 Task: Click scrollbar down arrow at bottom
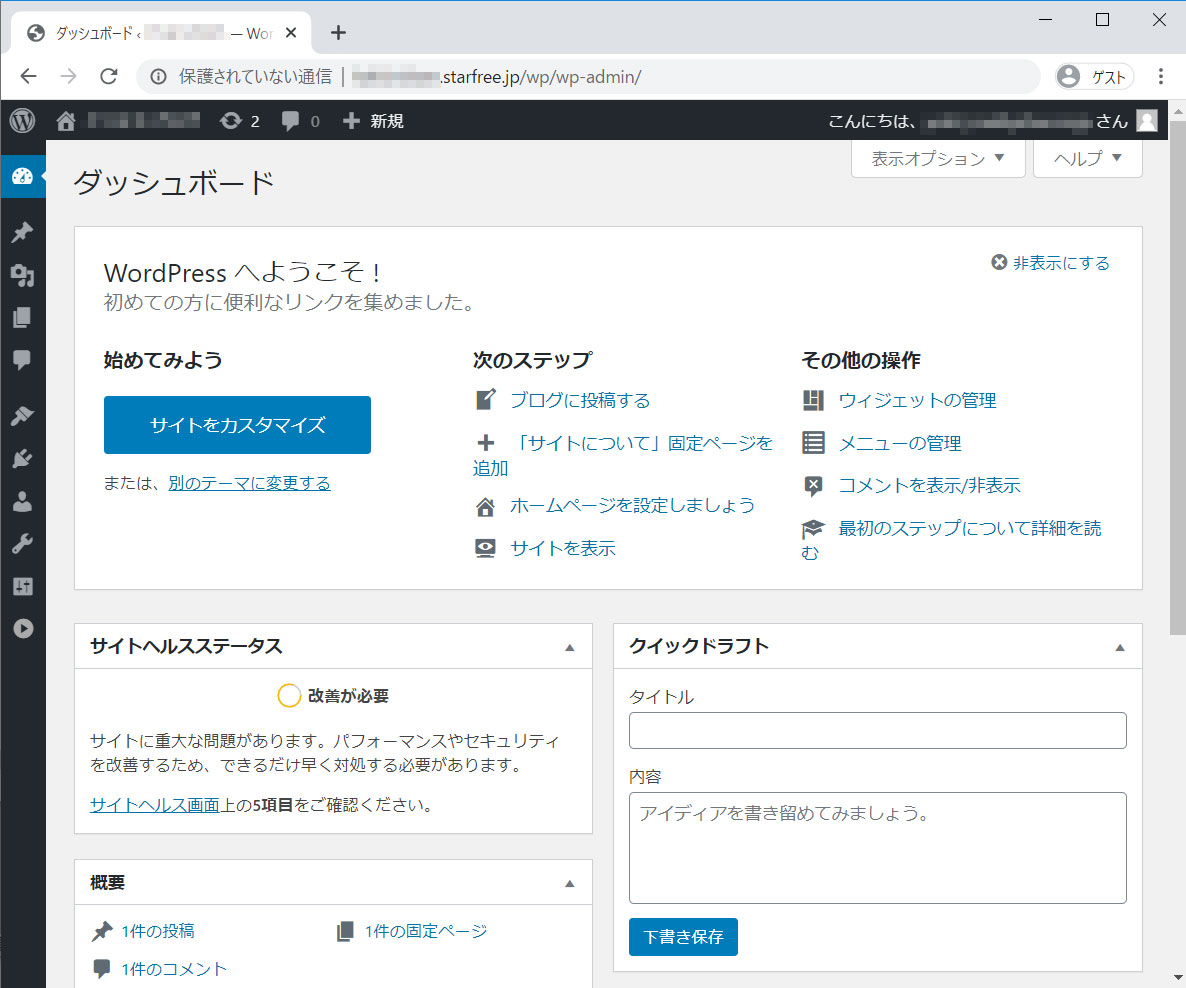(x=1178, y=977)
